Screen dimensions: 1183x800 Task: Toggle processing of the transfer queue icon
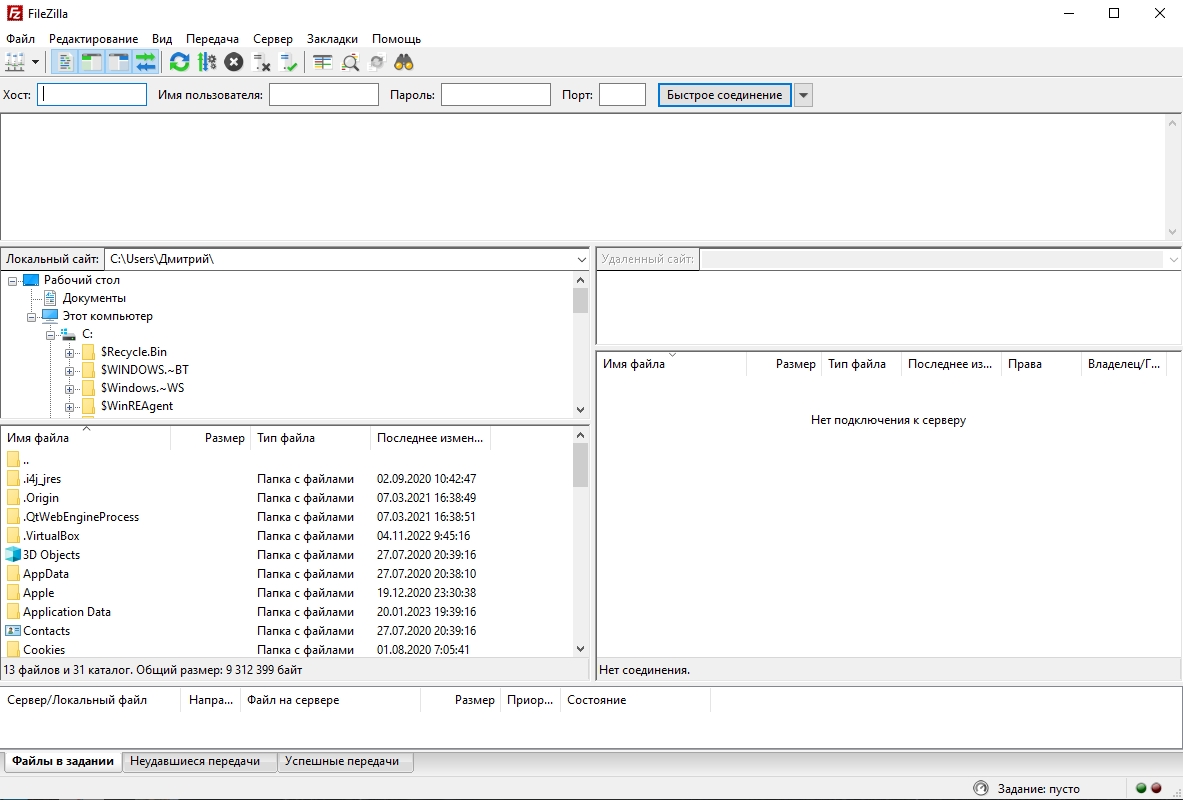207,63
